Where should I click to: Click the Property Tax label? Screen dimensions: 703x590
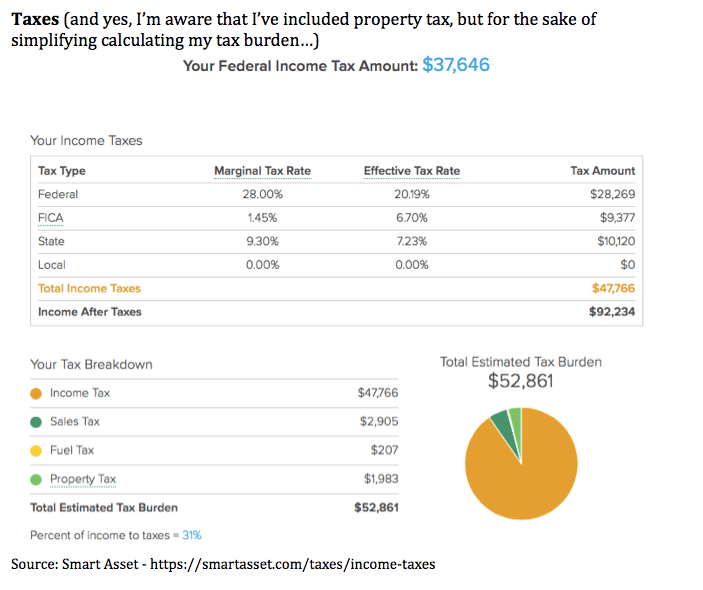[x=83, y=479]
